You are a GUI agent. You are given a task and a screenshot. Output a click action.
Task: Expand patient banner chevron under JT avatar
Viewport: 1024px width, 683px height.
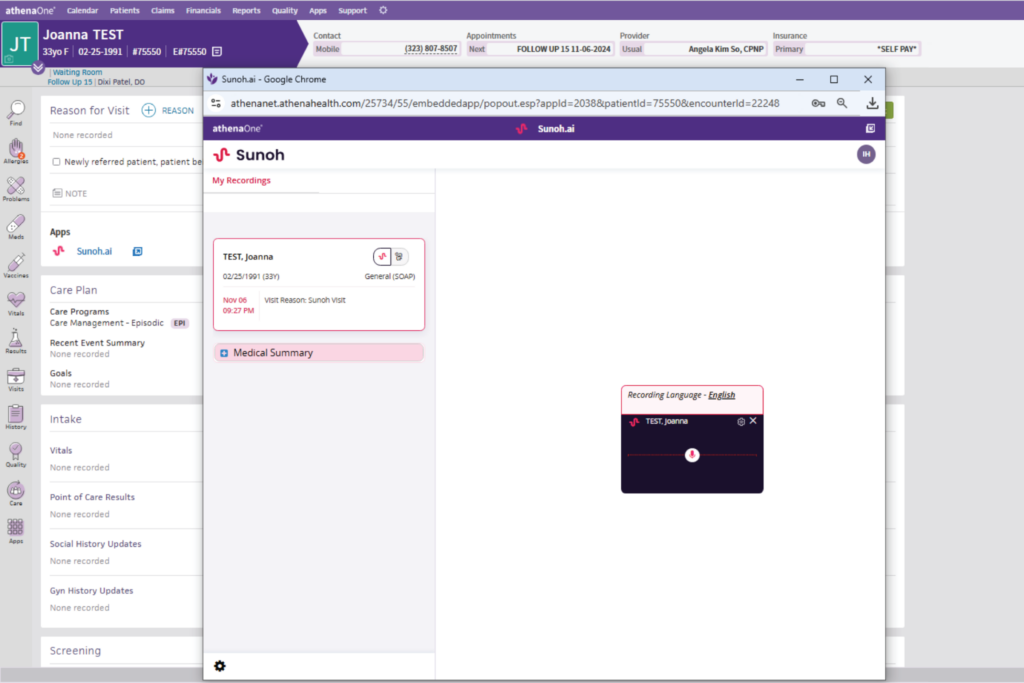[x=38, y=67]
